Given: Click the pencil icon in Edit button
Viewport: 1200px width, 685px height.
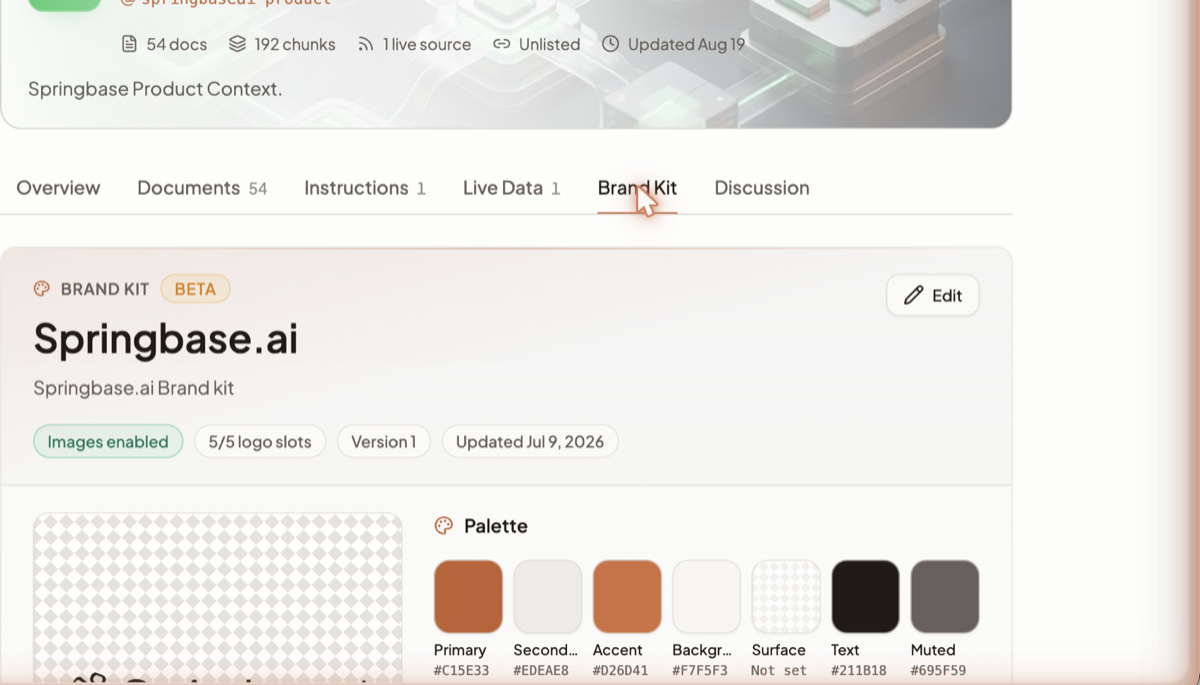Looking at the screenshot, I should tap(913, 295).
